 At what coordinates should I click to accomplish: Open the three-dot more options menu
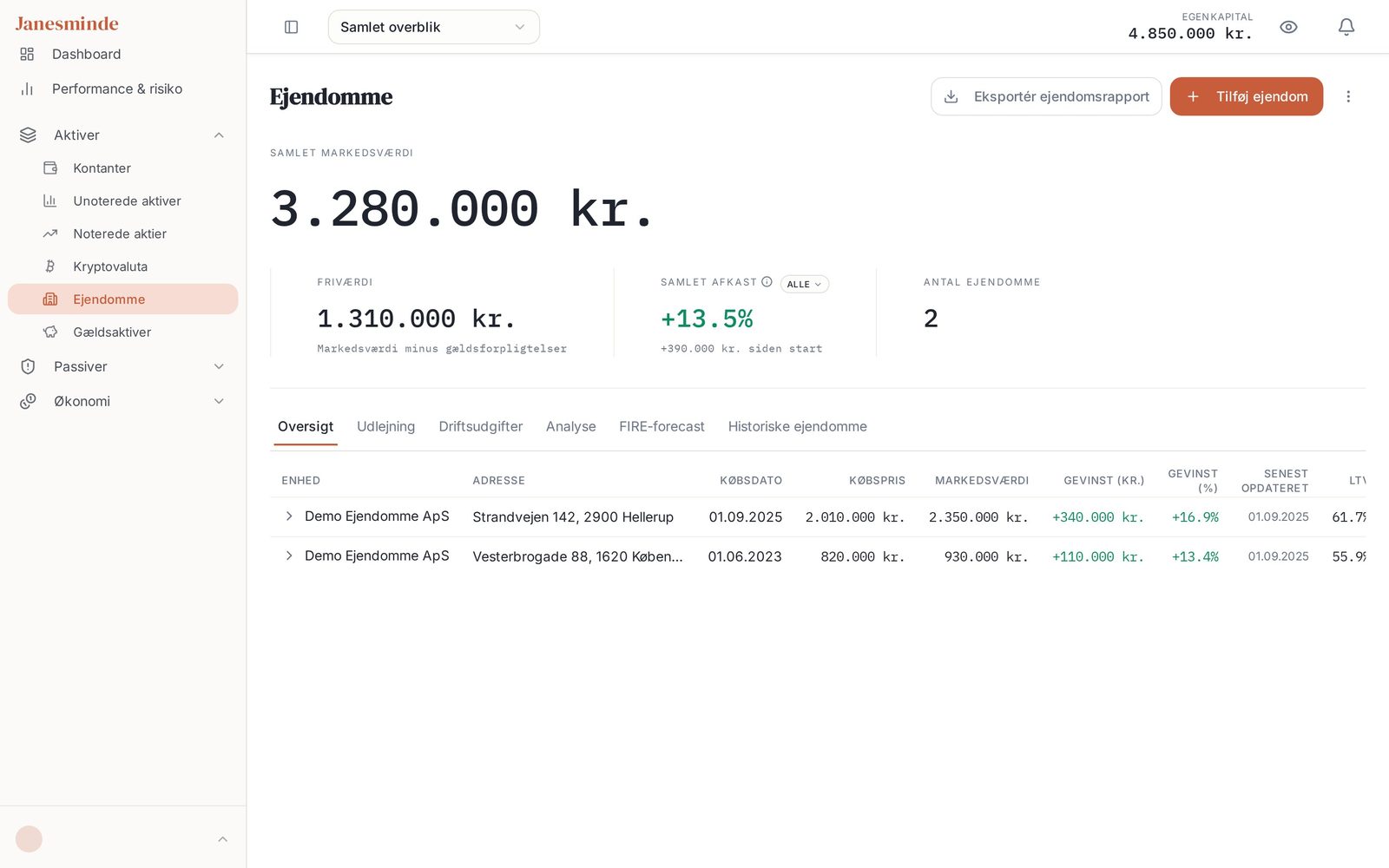tap(1348, 96)
